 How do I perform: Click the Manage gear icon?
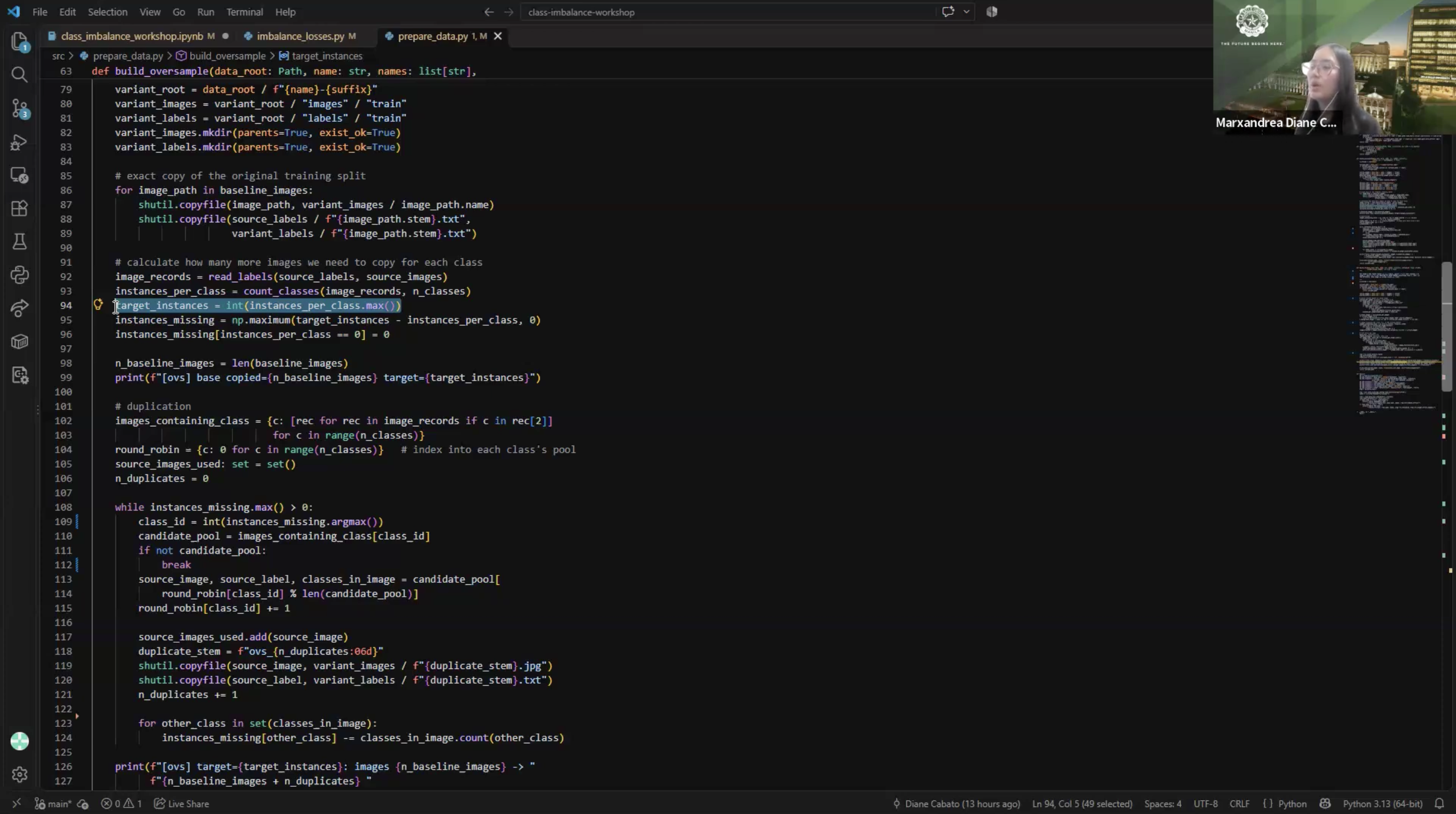[20, 774]
